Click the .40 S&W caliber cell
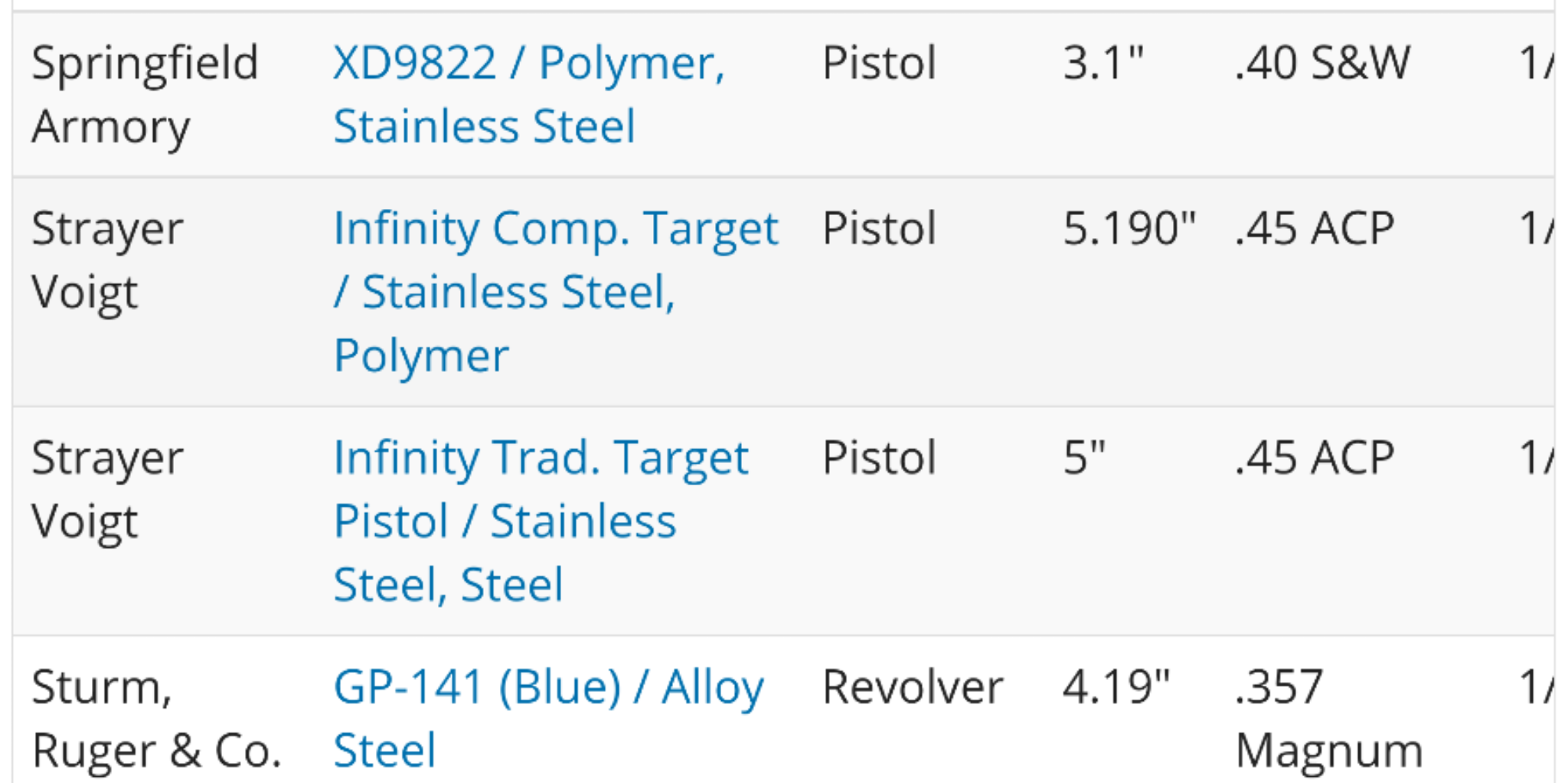 click(1322, 63)
